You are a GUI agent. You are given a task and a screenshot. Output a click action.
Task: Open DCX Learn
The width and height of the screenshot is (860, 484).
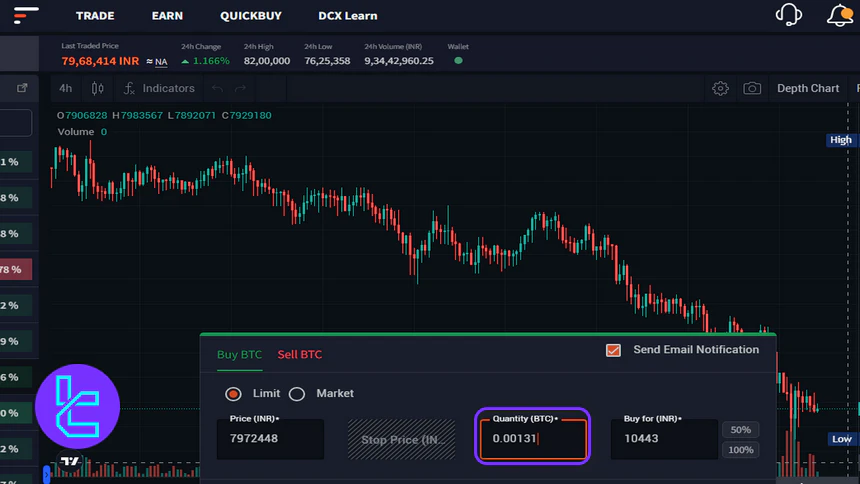(x=348, y=16)
